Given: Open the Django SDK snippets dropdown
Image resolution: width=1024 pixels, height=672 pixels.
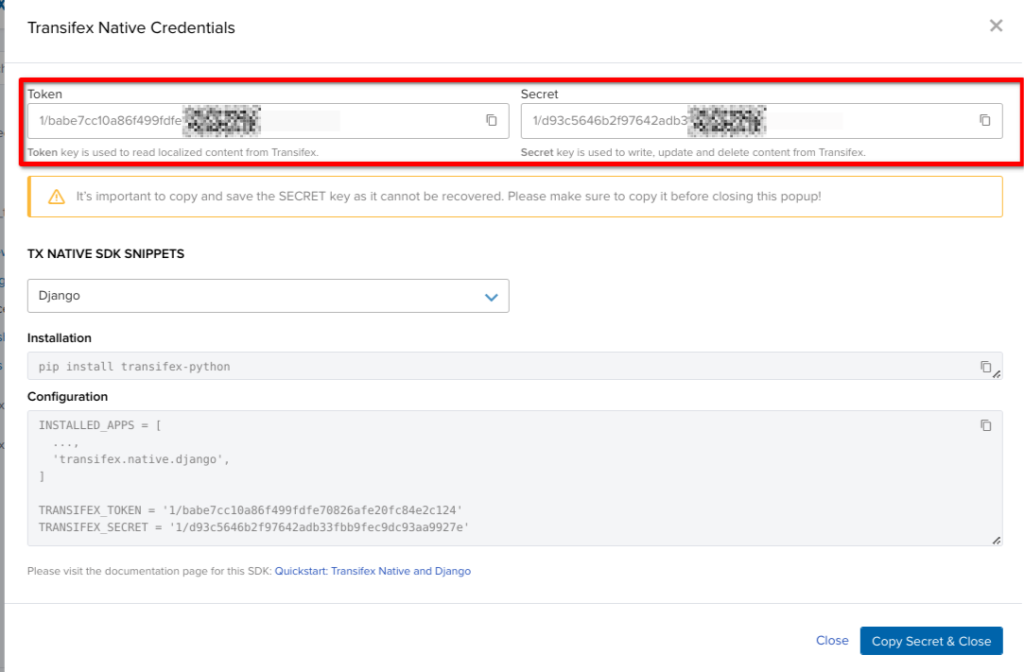Looking at the screenshot, I should coord(268,296).
